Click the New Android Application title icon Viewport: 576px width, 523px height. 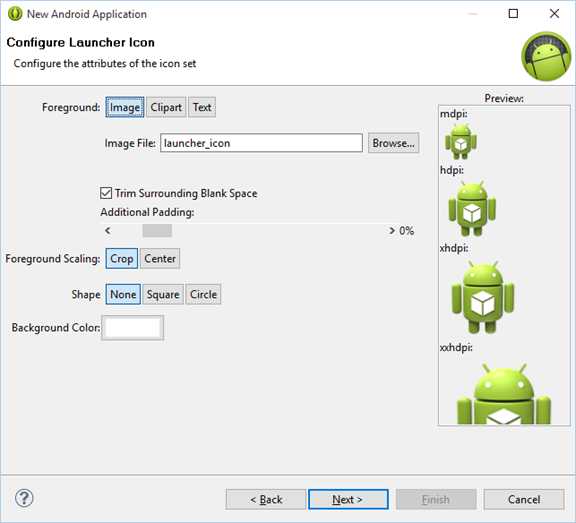pyautogui.click(x=15, y=14)
